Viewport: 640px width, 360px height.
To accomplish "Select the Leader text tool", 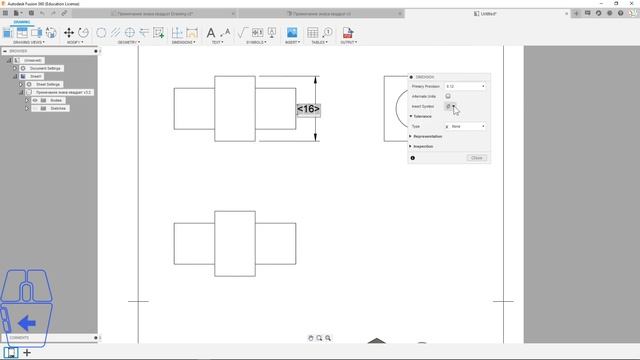I will click(x=225, y=33).
